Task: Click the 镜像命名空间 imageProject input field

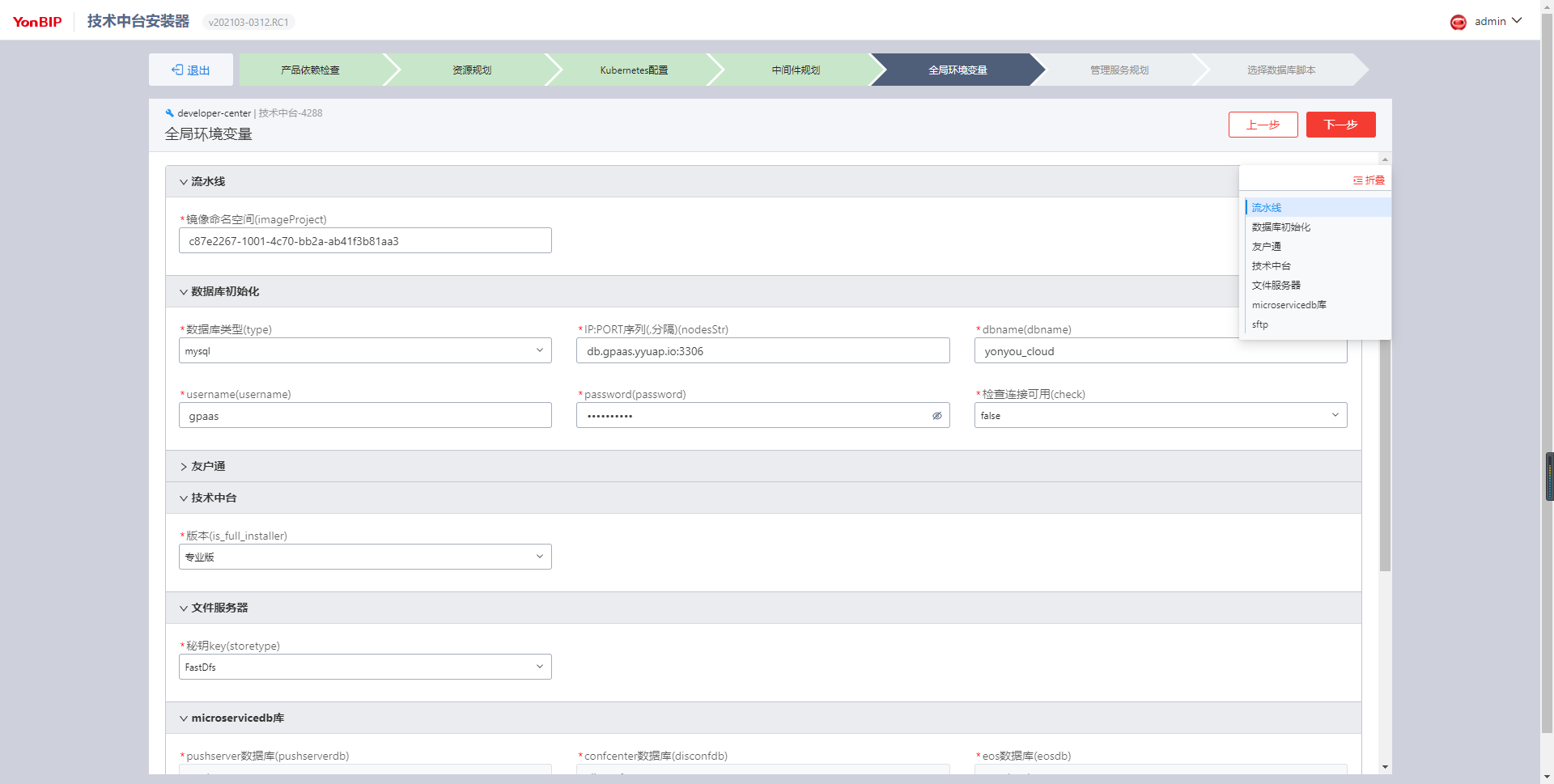Action: [x=365, y=240]
